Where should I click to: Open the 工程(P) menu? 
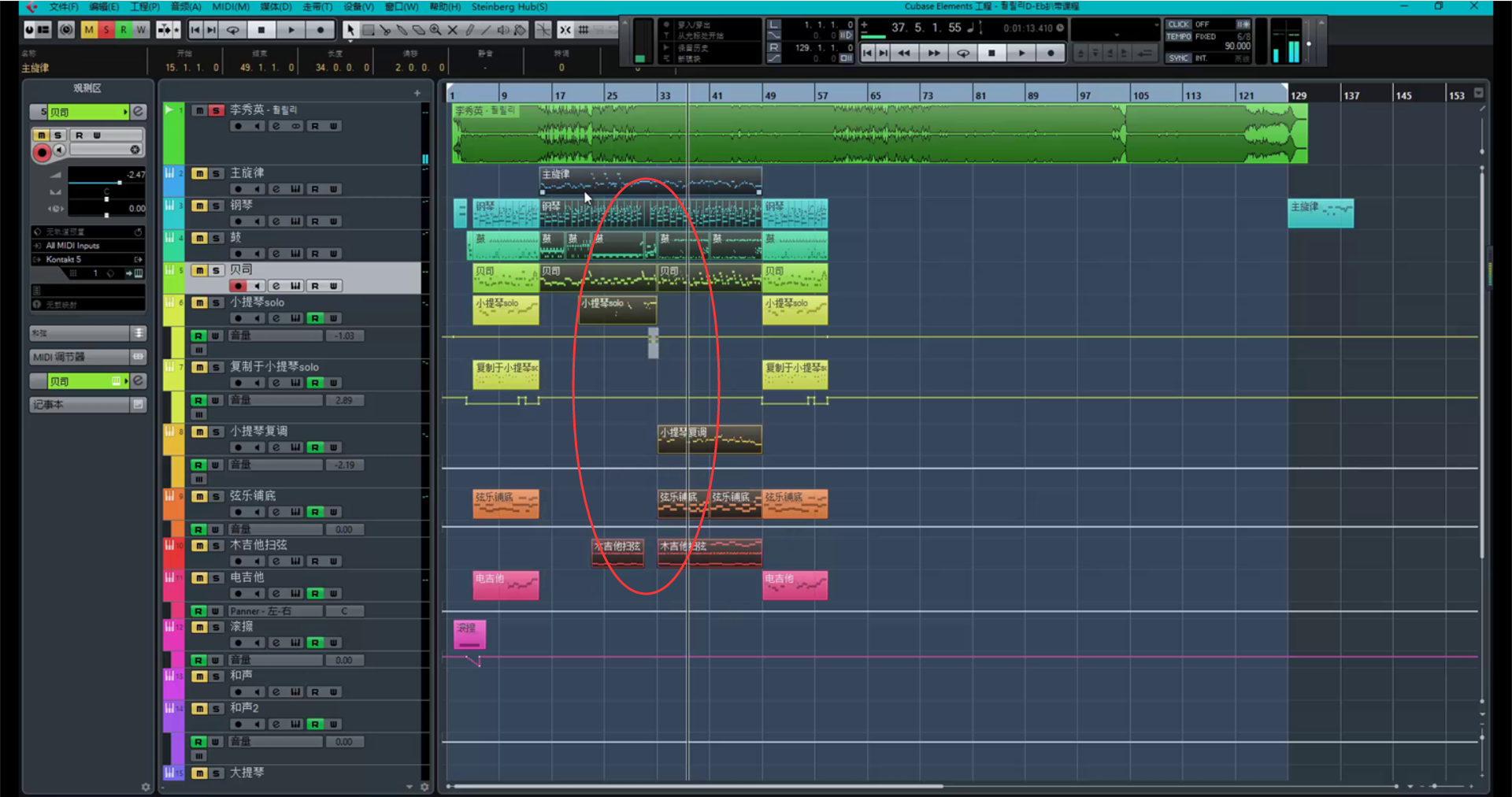click(x=145, y=7)
